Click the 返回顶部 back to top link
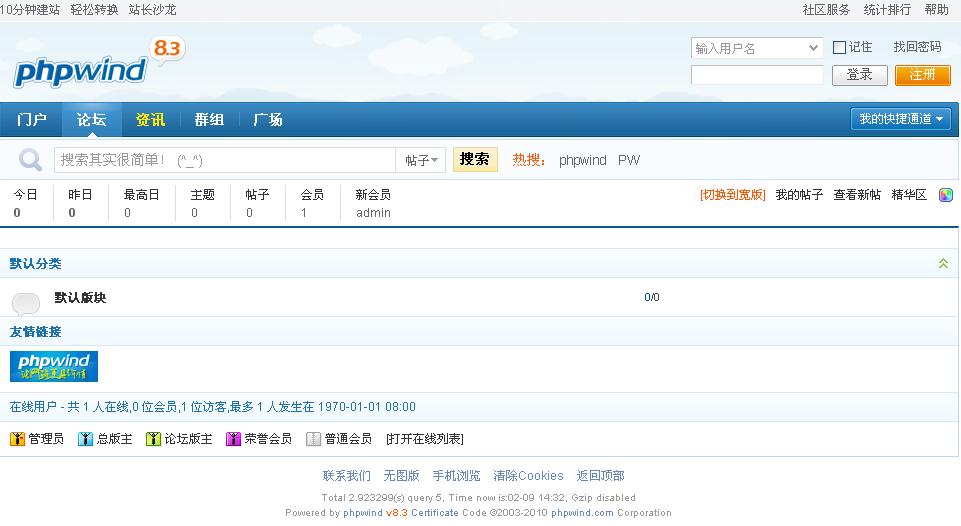961x526 pixels. tap(601, 476)
